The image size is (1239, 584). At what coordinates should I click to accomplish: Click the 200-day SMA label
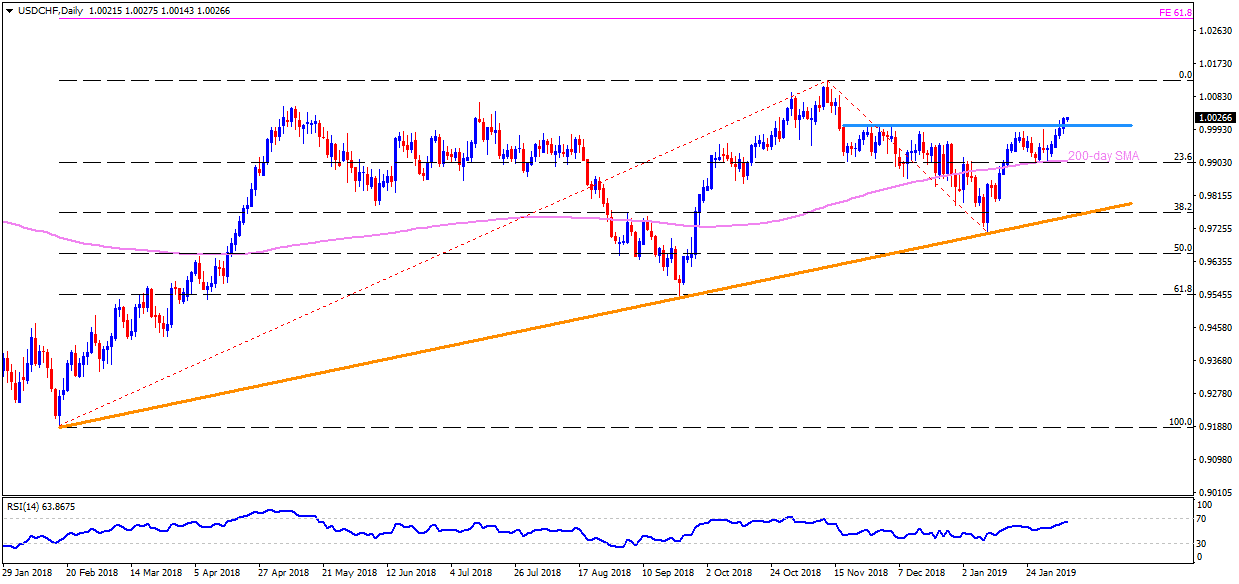tap(1103, 156)
